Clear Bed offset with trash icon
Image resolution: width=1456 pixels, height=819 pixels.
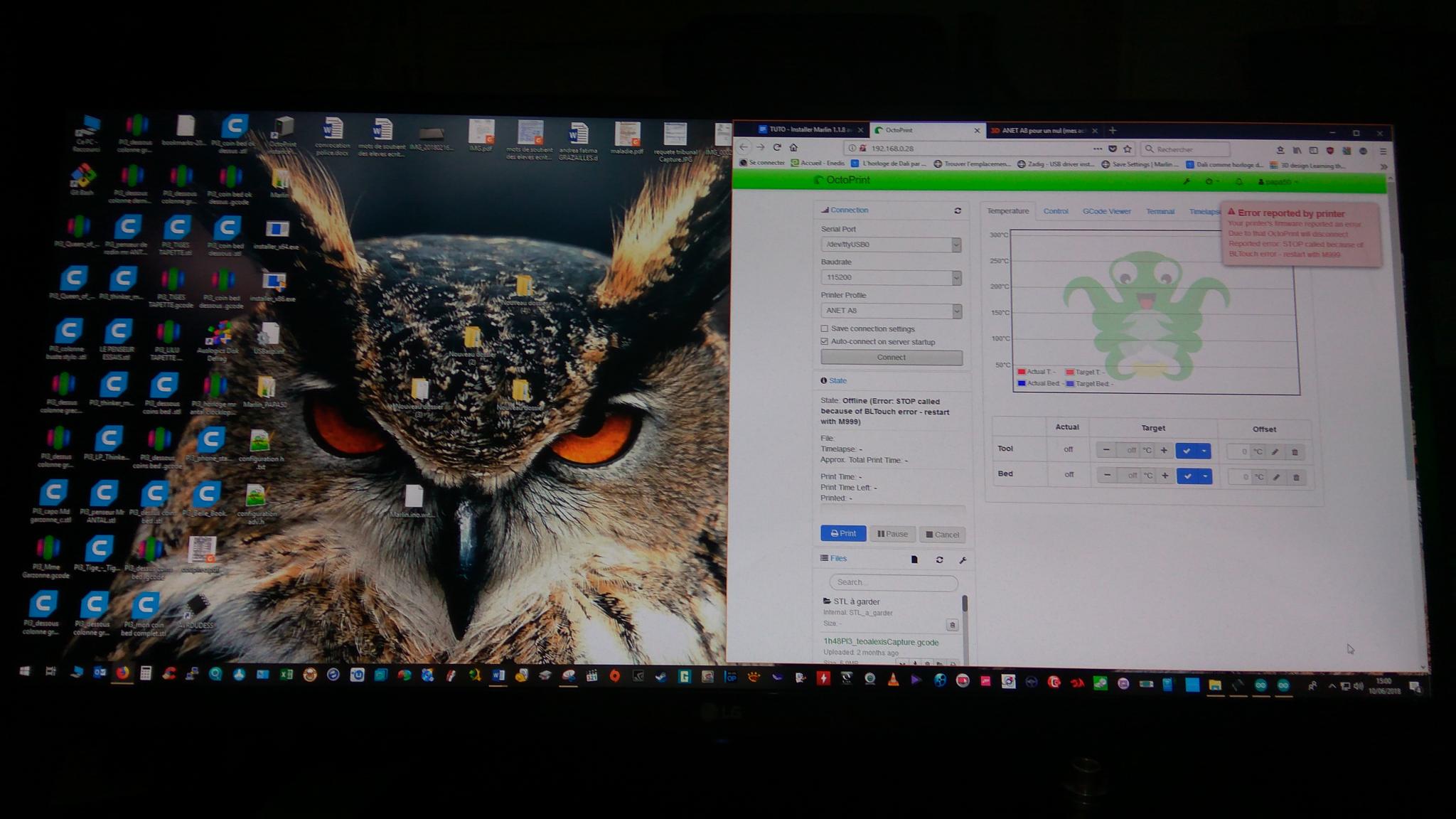point(1295,478)
